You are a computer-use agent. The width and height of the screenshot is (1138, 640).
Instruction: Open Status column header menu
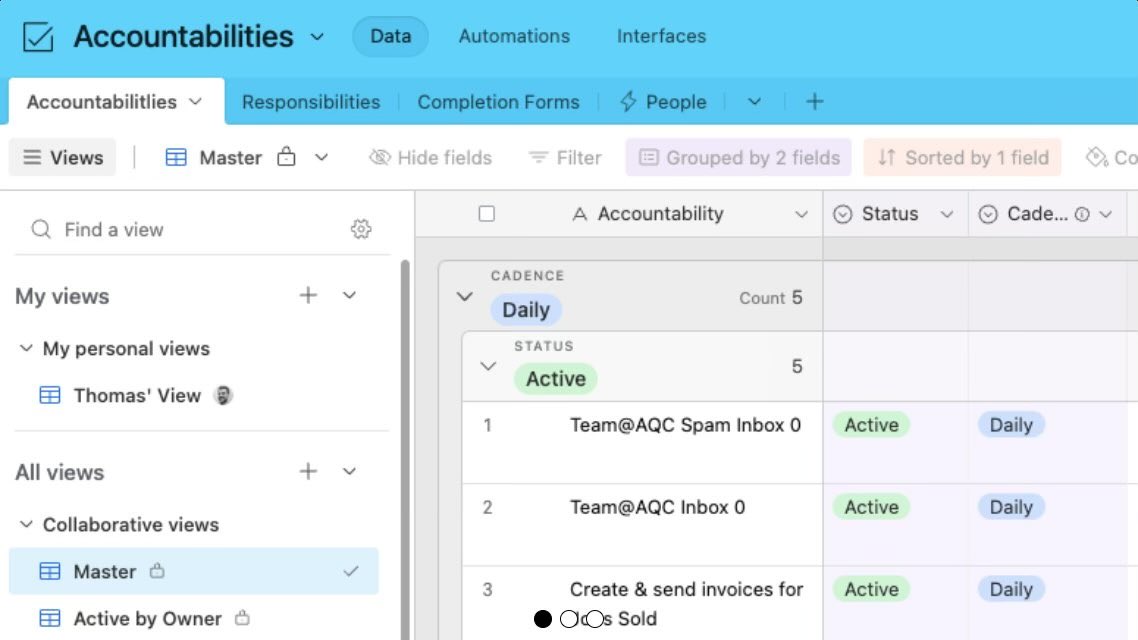coord(946,215)
